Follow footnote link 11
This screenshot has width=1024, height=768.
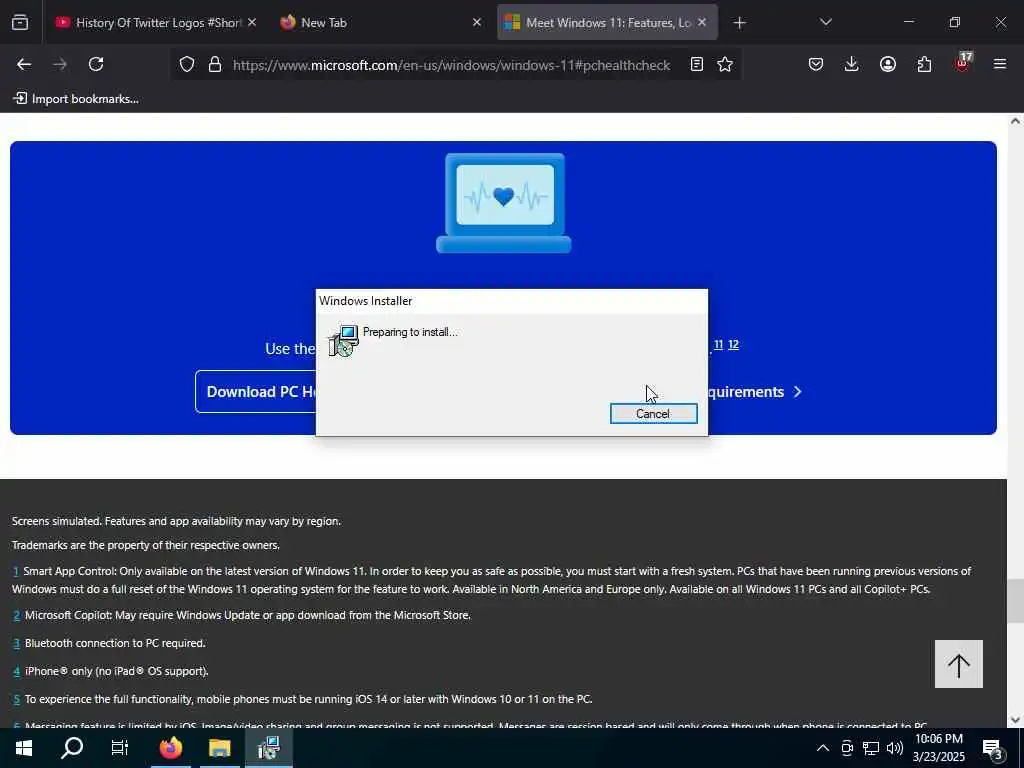718,344
